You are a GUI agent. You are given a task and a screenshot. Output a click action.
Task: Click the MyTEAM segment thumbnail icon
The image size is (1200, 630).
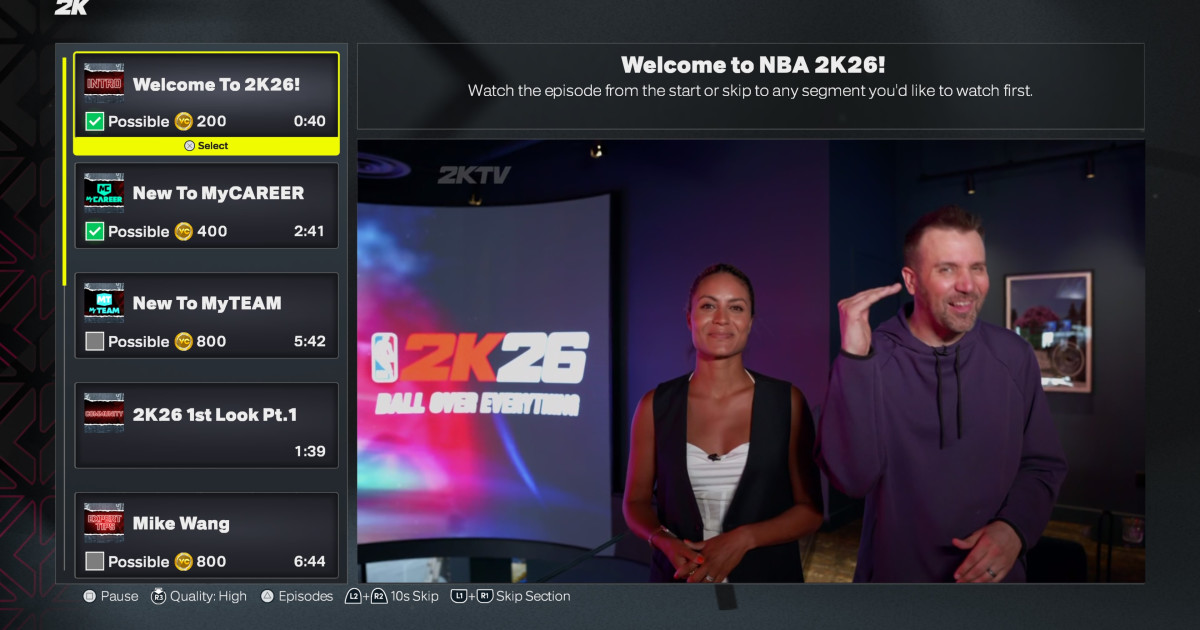click(x=104, y=303)
